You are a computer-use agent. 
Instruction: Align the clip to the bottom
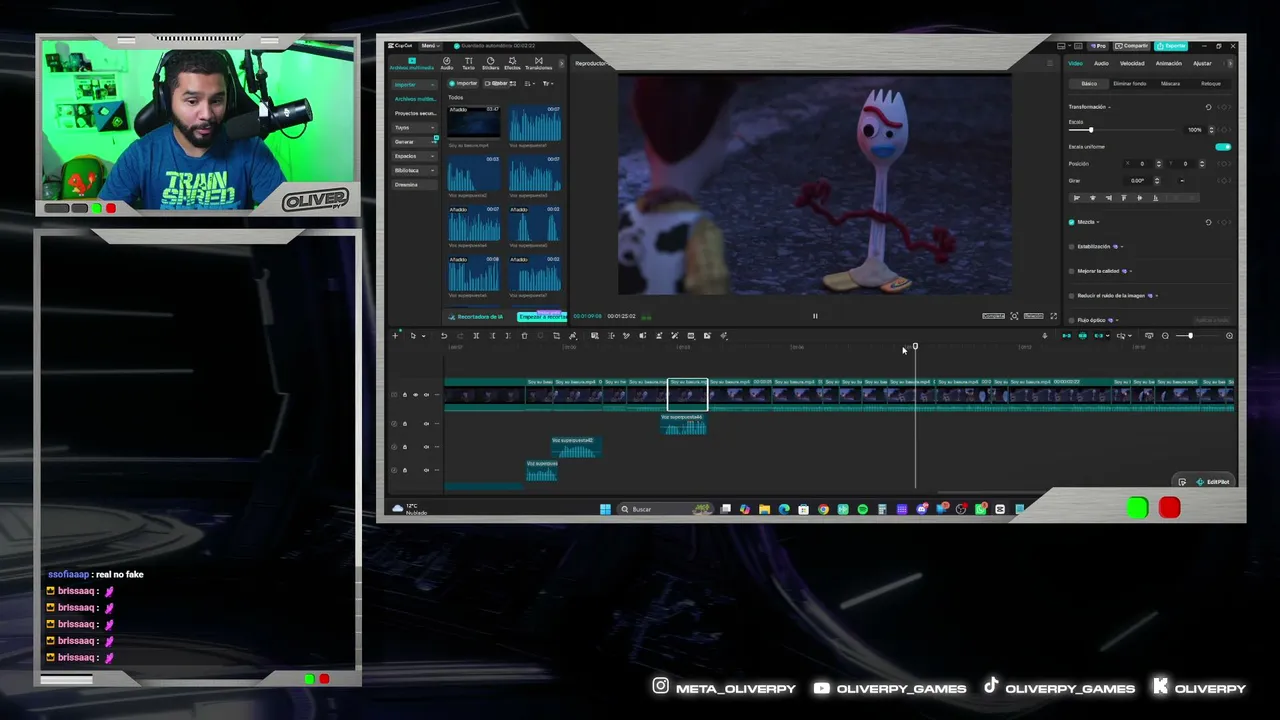tap(1156, 198)
